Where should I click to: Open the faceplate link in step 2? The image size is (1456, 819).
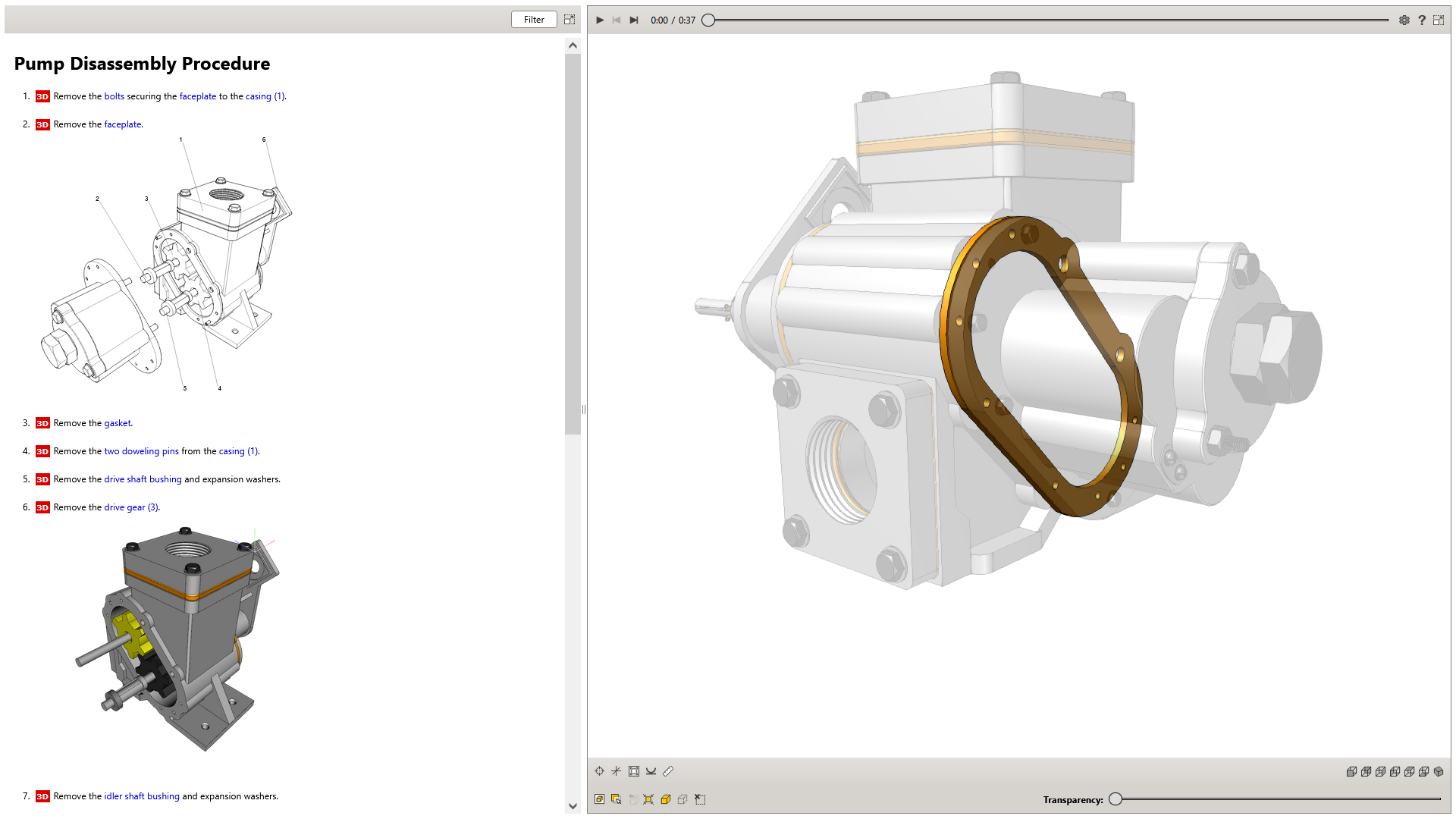point(122,124)
